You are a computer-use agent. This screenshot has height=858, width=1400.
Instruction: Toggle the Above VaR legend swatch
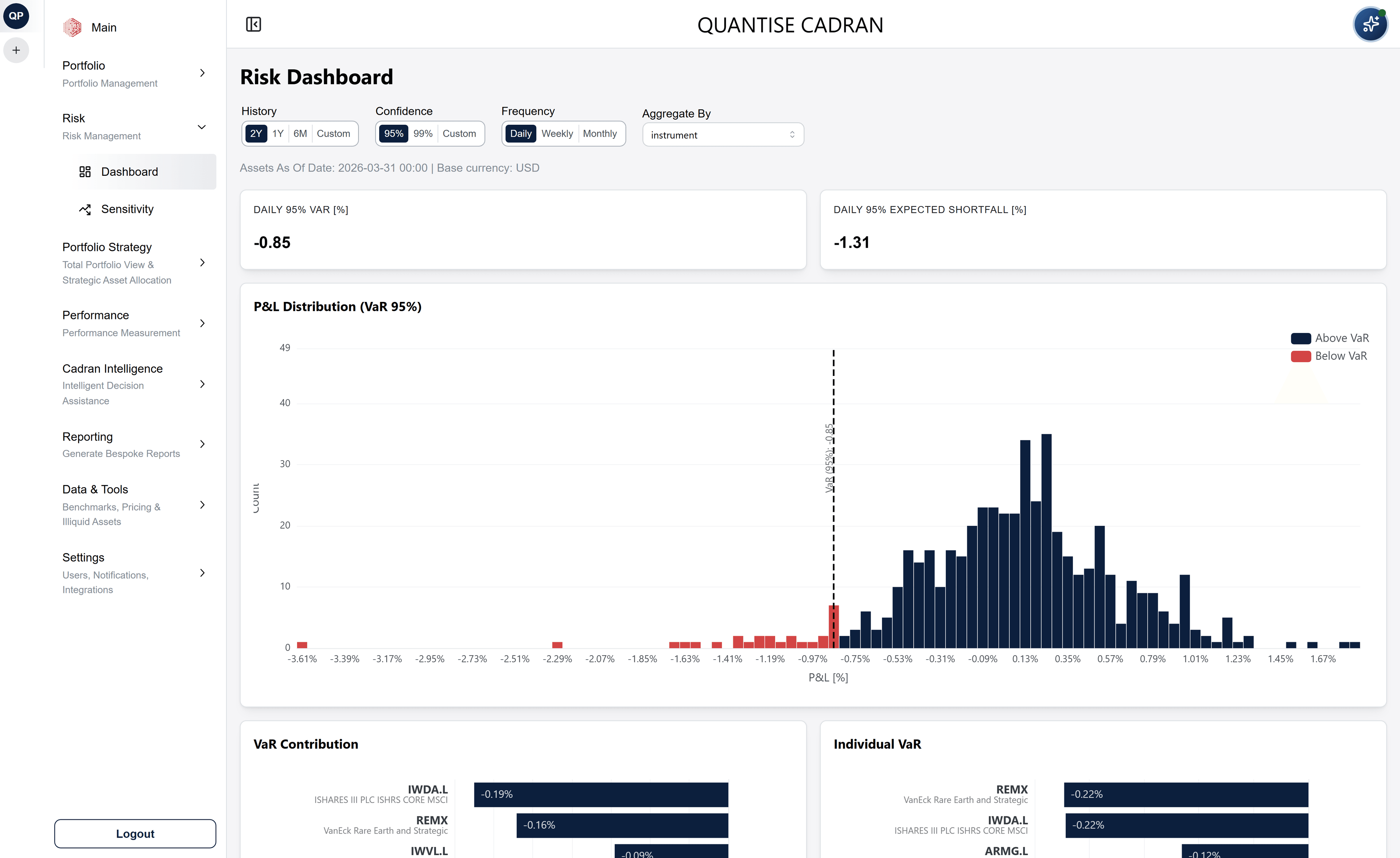[1300, 338]
